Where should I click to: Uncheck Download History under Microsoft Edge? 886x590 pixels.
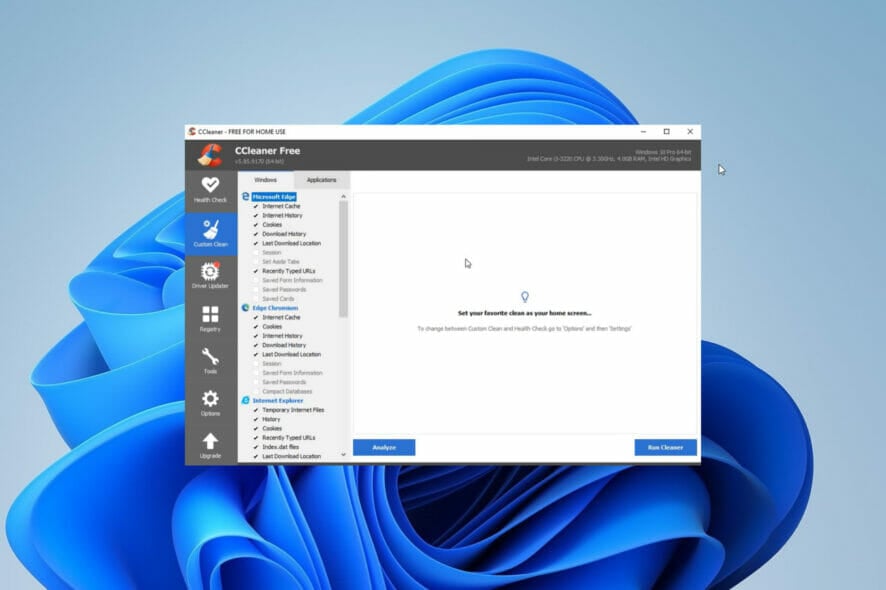(x=256, y=234)
